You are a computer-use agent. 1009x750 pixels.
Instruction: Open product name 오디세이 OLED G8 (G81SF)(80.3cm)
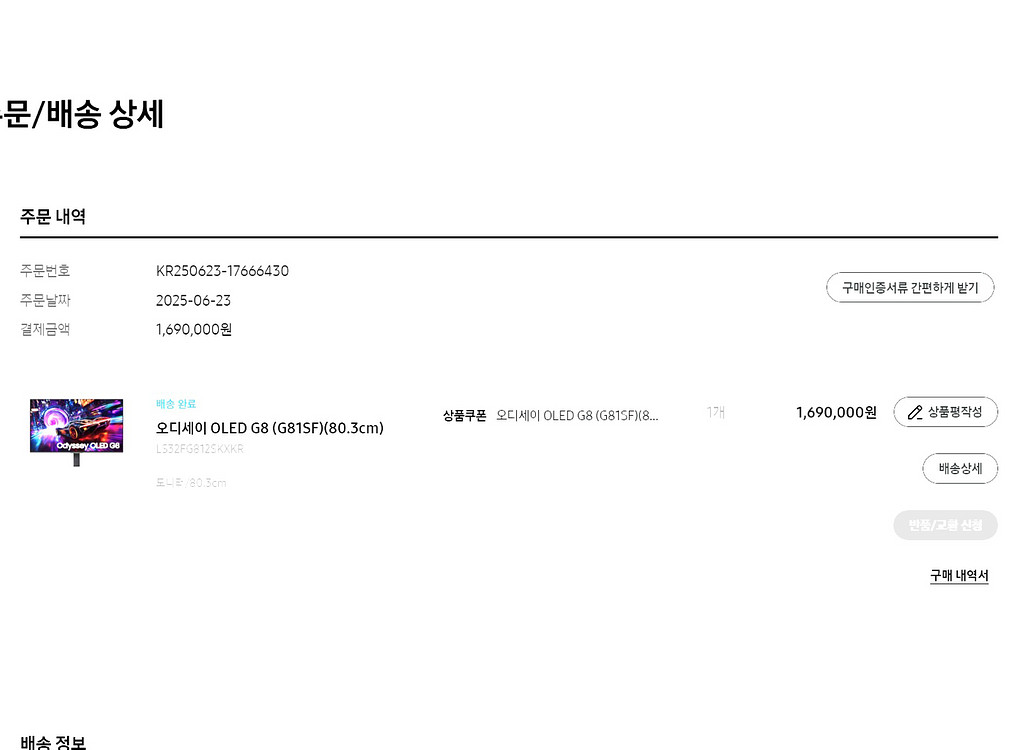pyautogui.click(x=270, y=428)
